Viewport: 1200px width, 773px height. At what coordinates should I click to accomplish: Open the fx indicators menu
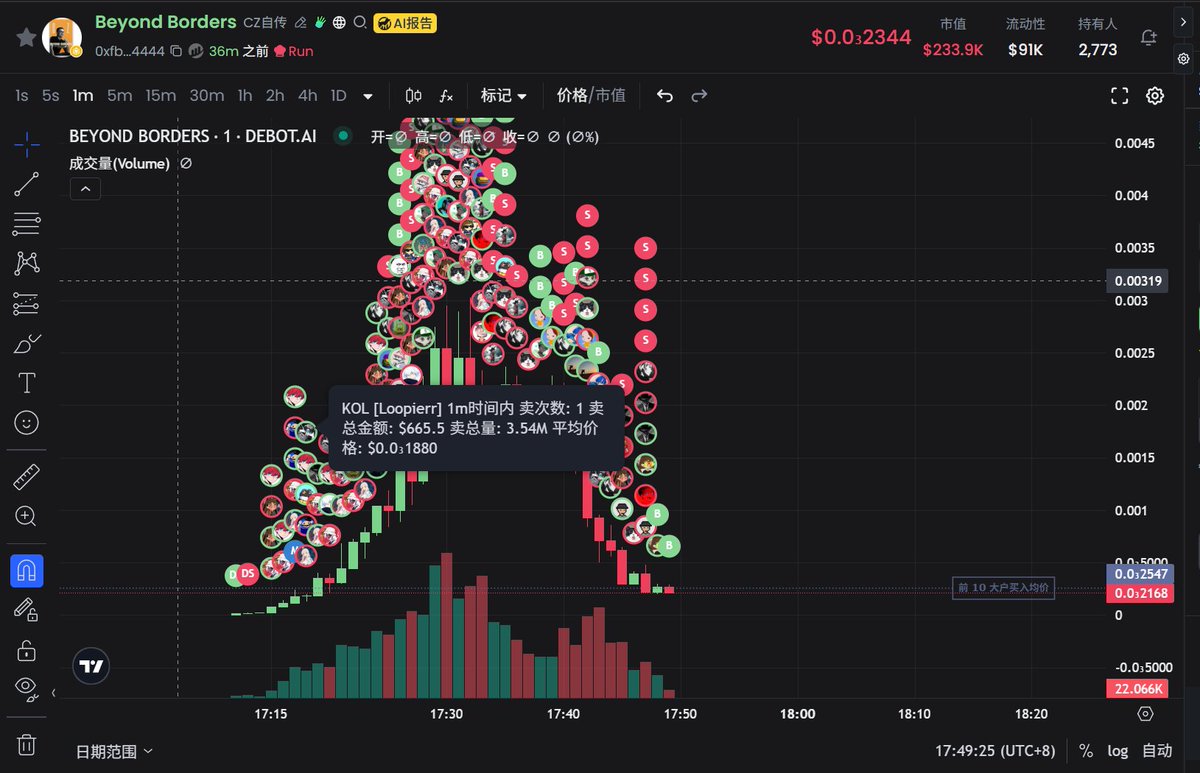coord(446,96)
